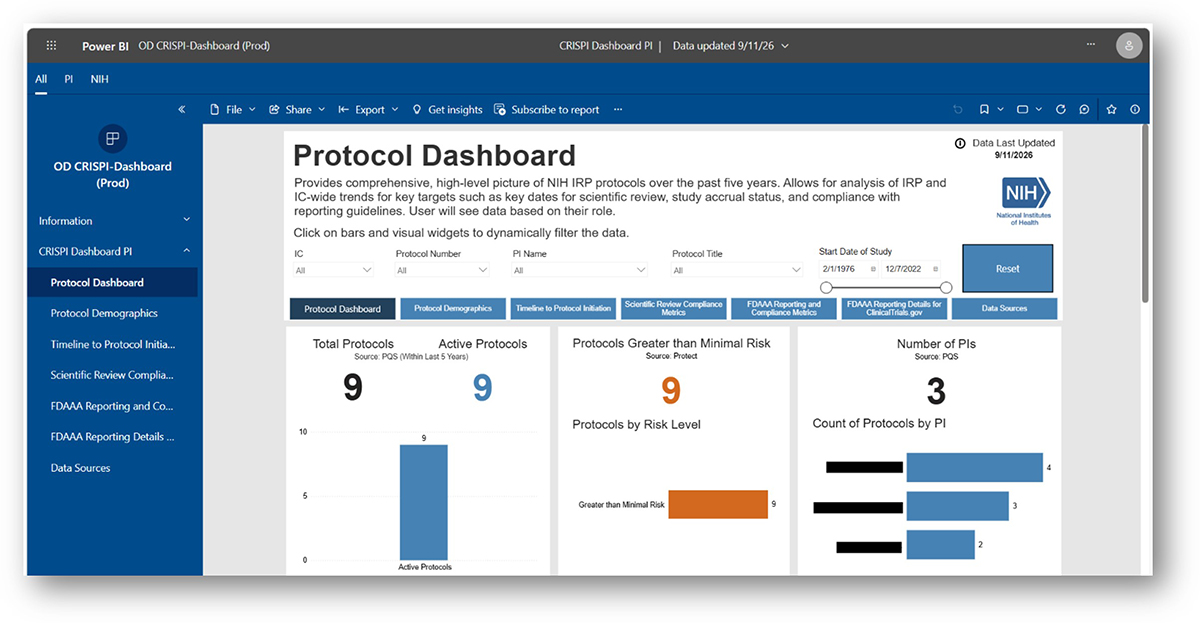Click the OD CRISPI-Dashboard app logo icon
This screenshot has width=1200, height=623.
112,138
